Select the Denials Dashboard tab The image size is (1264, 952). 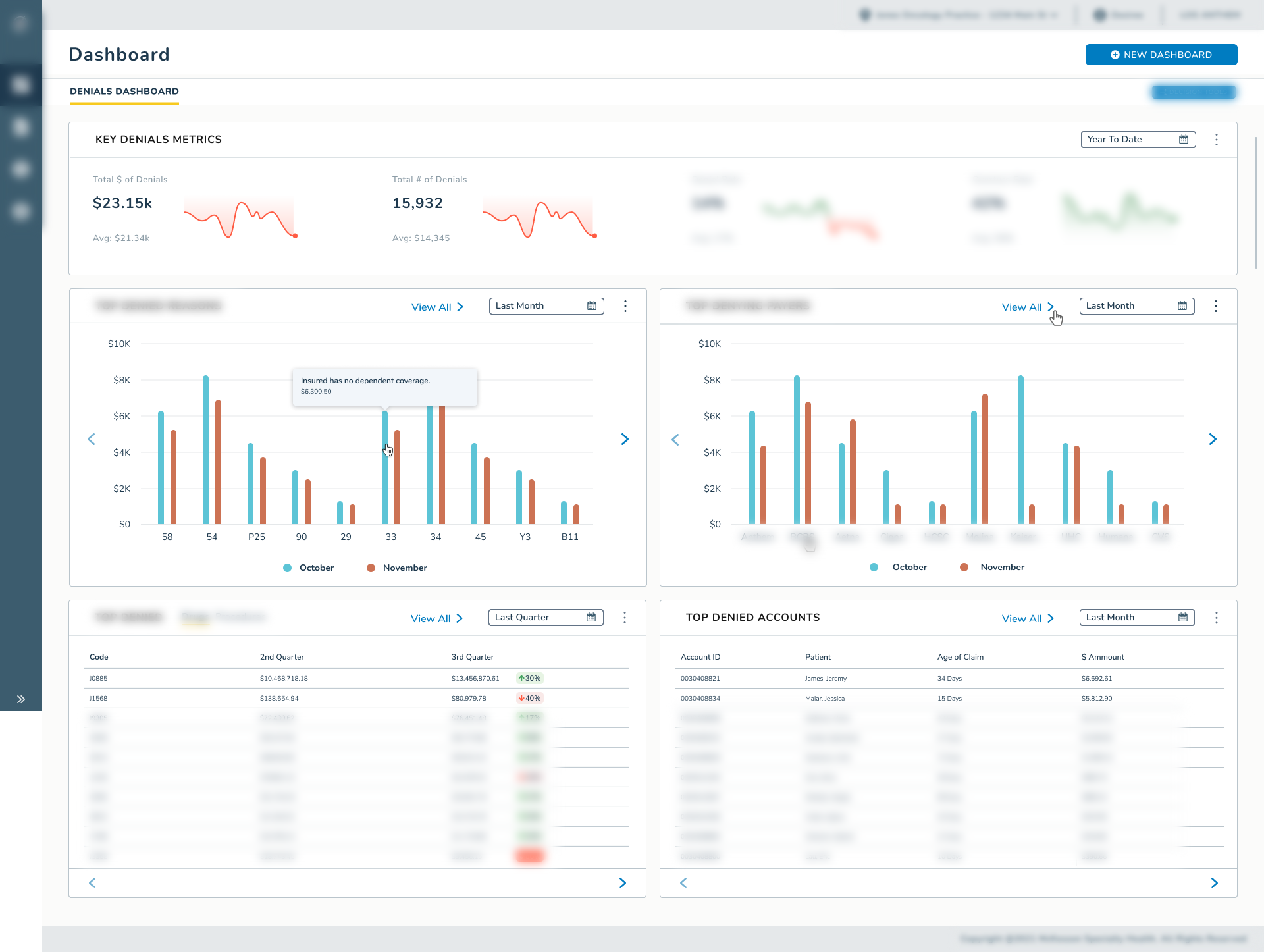pos(124,92)
